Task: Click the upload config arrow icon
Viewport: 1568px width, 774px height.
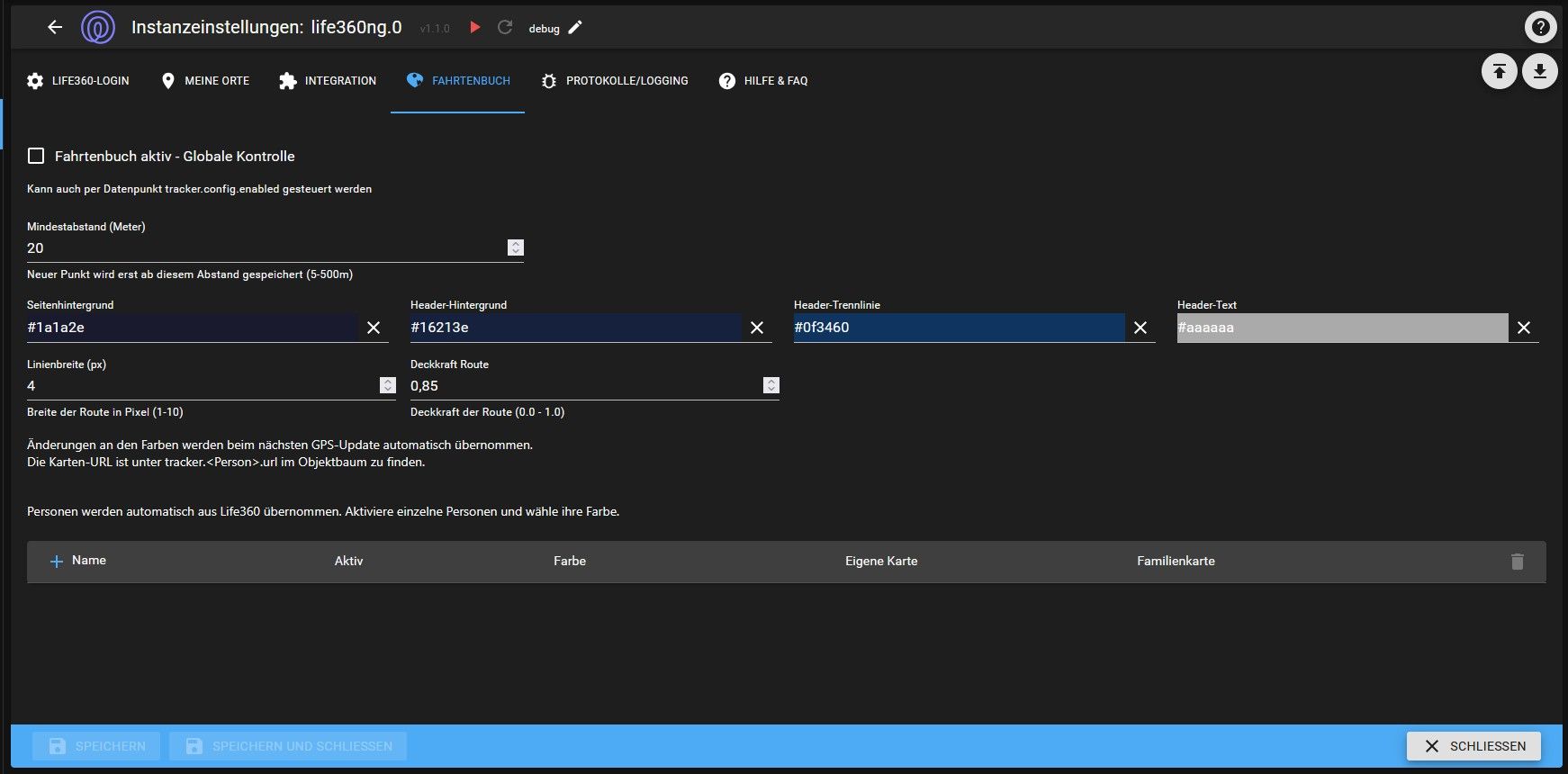Action: pos(1499,71)
